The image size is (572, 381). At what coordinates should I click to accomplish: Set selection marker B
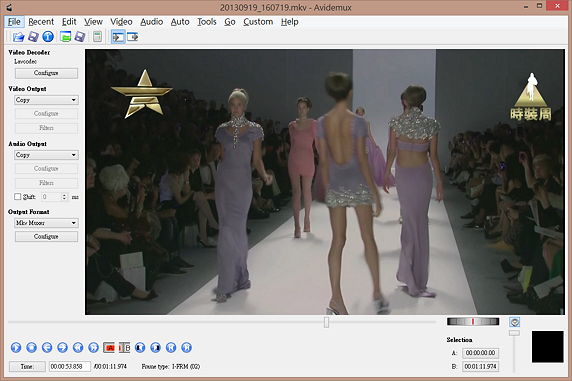click(x=124, y=347)
